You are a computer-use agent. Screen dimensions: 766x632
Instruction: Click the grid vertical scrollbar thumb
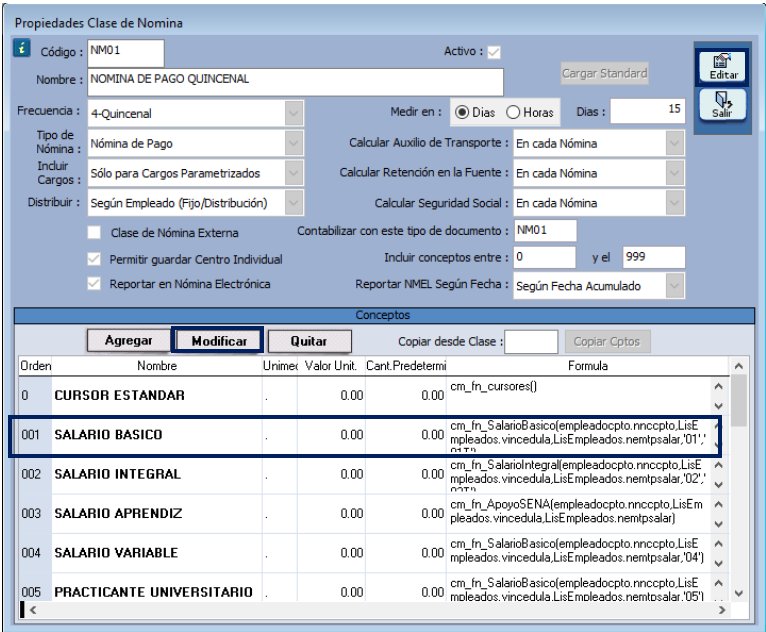tap(739, 400)
